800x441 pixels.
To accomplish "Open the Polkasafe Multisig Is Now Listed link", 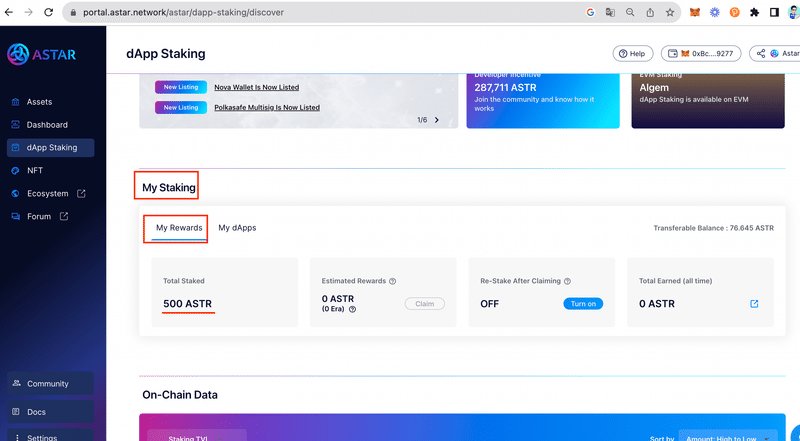I will [x=267, y=108].
